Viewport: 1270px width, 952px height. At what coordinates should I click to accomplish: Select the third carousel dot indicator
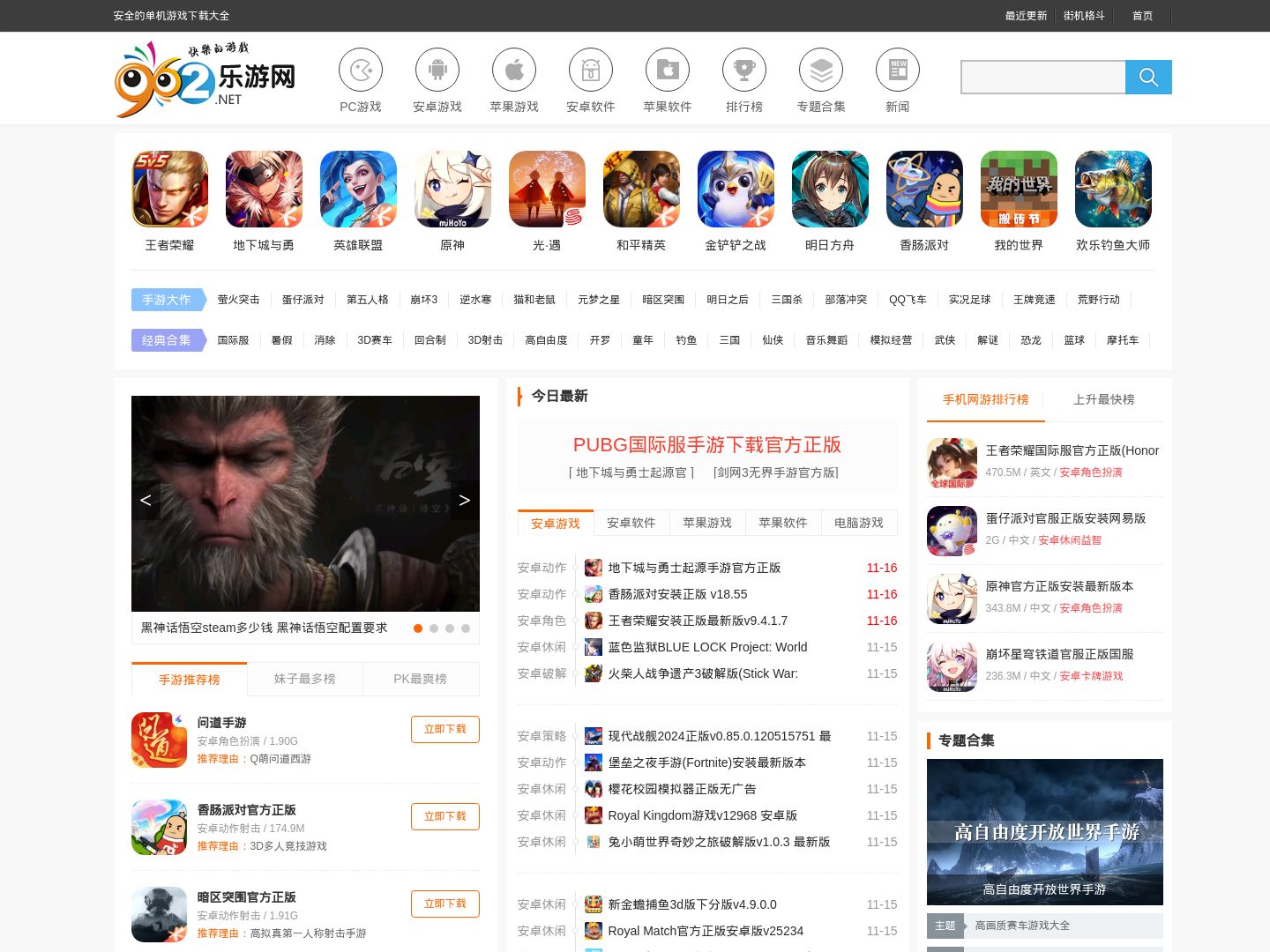point(450,628)
